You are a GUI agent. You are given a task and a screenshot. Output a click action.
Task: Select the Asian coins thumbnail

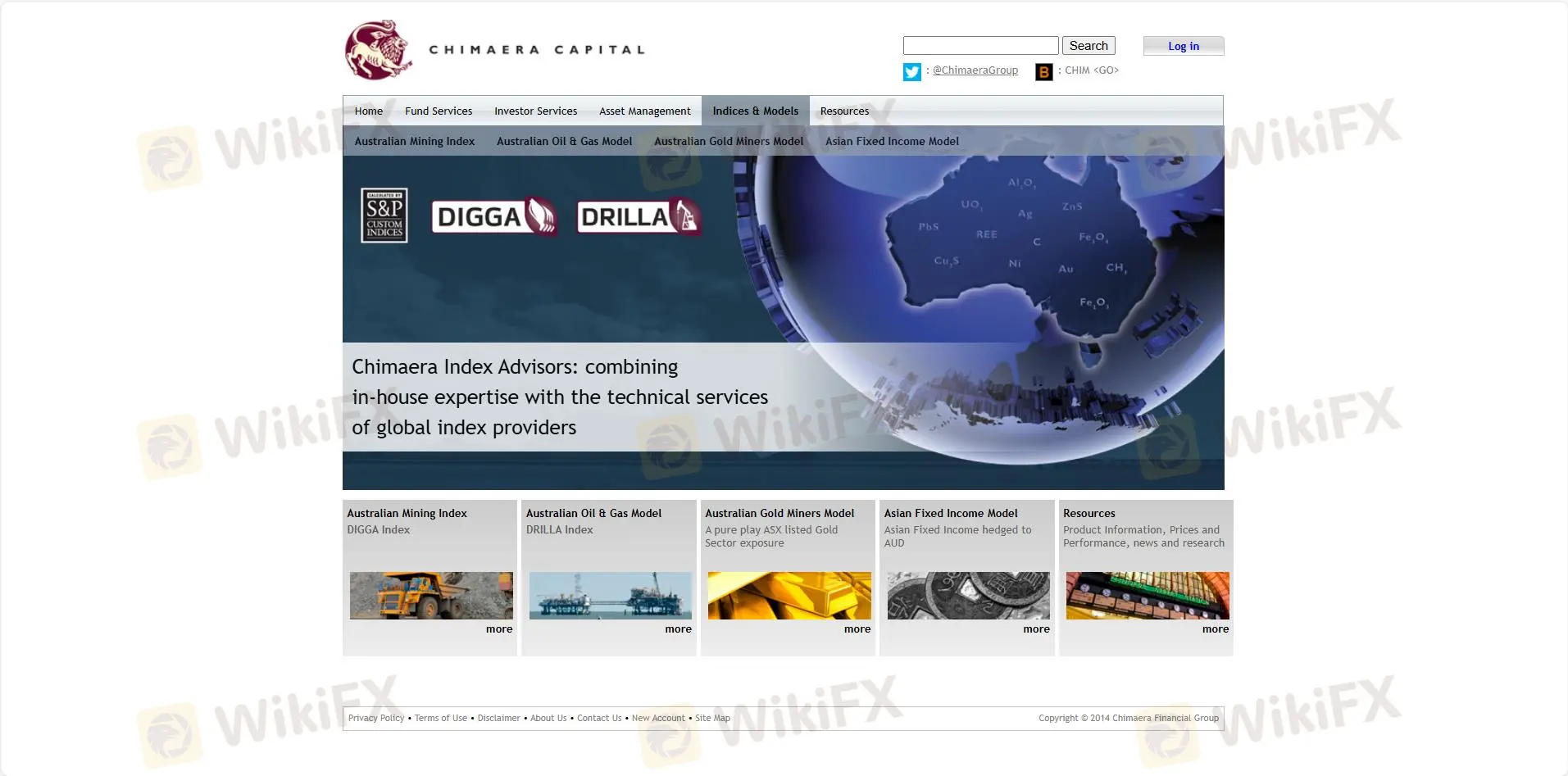point(968,596)
